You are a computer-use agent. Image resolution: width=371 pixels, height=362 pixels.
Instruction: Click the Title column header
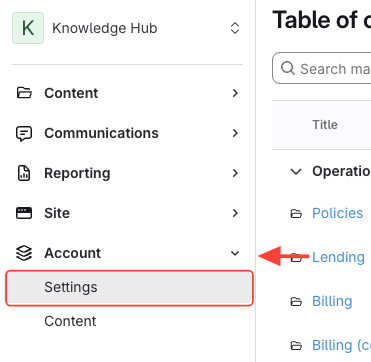click(x=325, y=125)
